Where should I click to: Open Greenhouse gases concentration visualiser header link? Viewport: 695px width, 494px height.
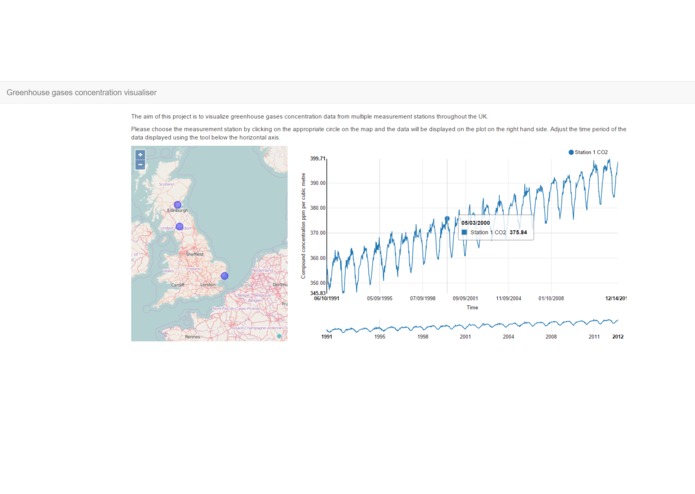(x=82, y=93)
